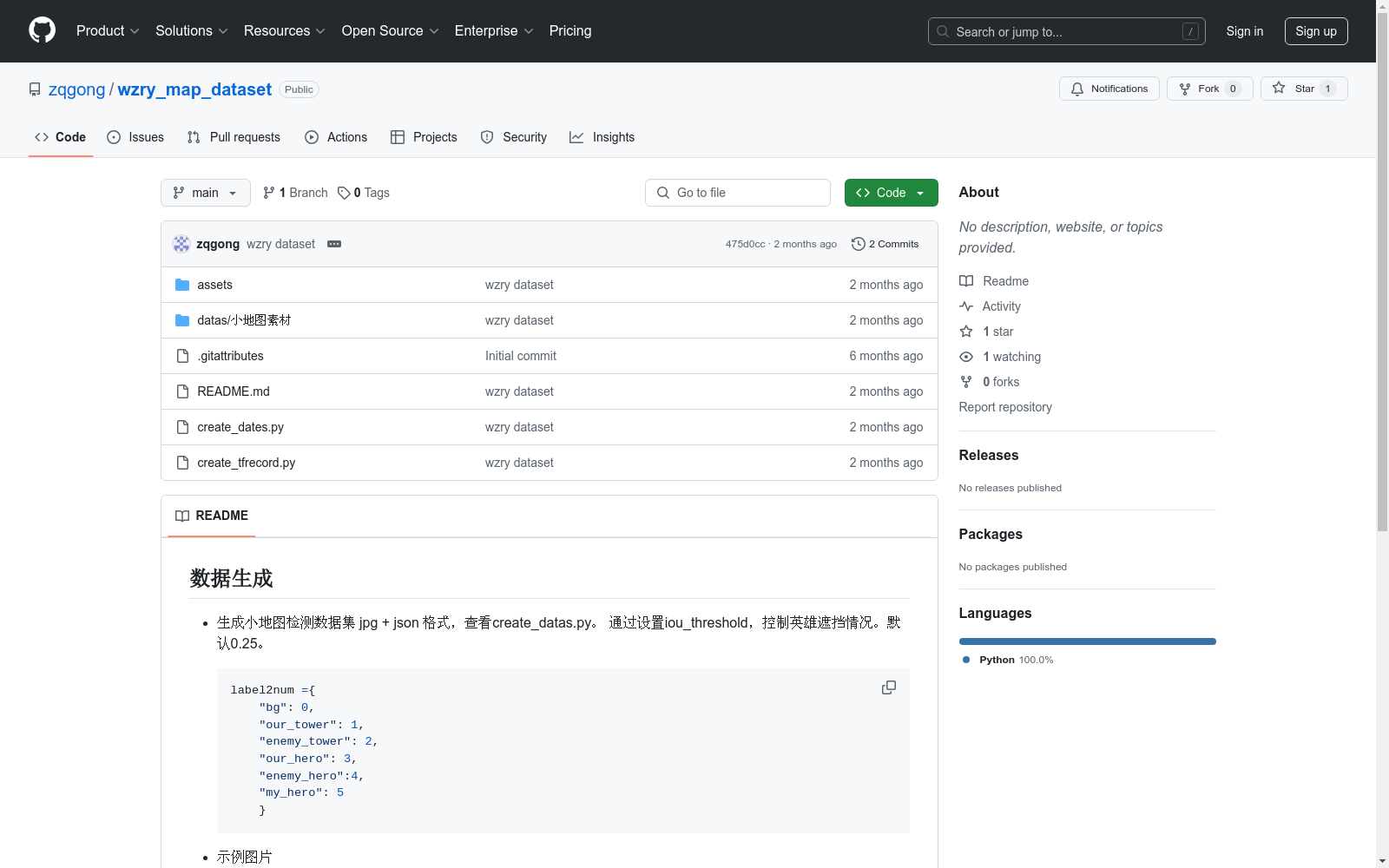The width and height of the screenshot is (1389, 868).
Task: Open the Product dropdown menu
Action: [x=108, y=31]
